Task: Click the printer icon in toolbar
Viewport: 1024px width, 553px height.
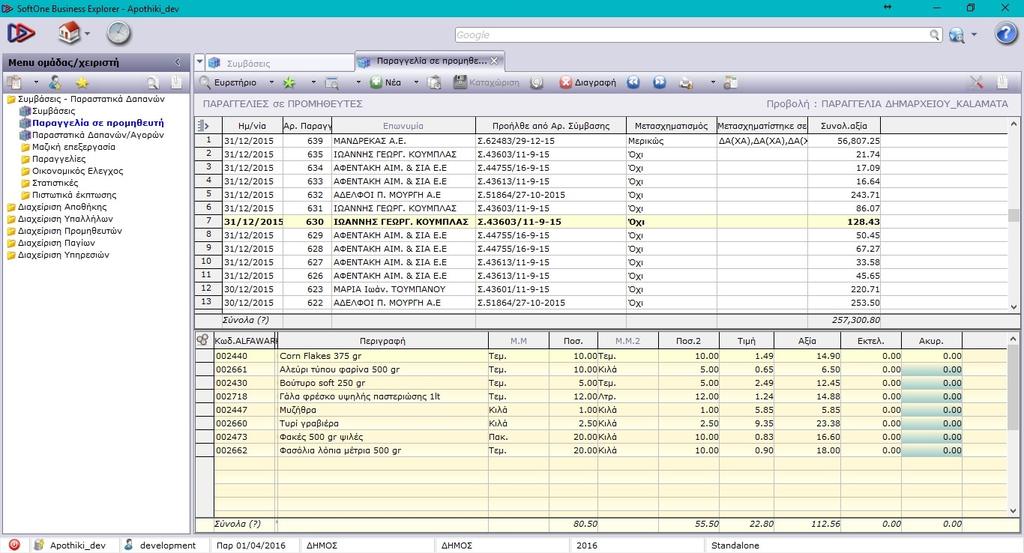Action: click(x=686, y=82)
